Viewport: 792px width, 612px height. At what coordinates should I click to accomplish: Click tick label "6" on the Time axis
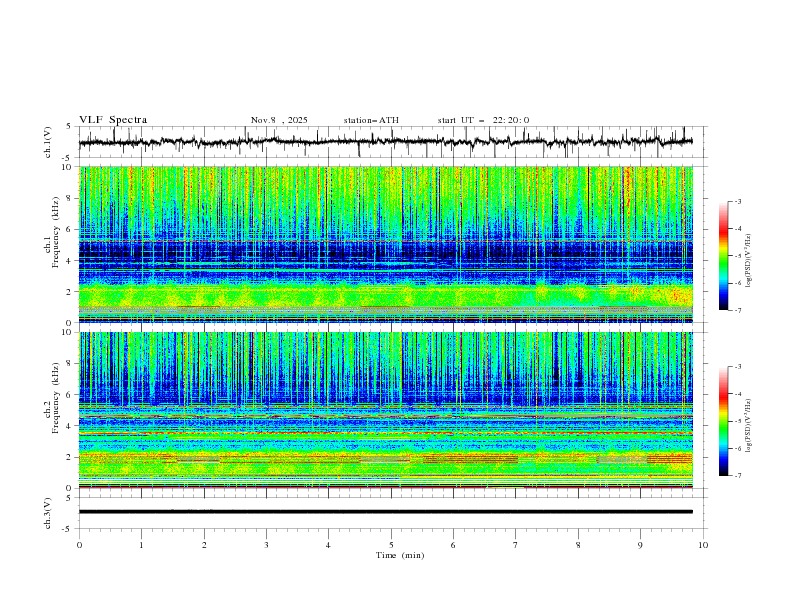(x=453, y=545)
